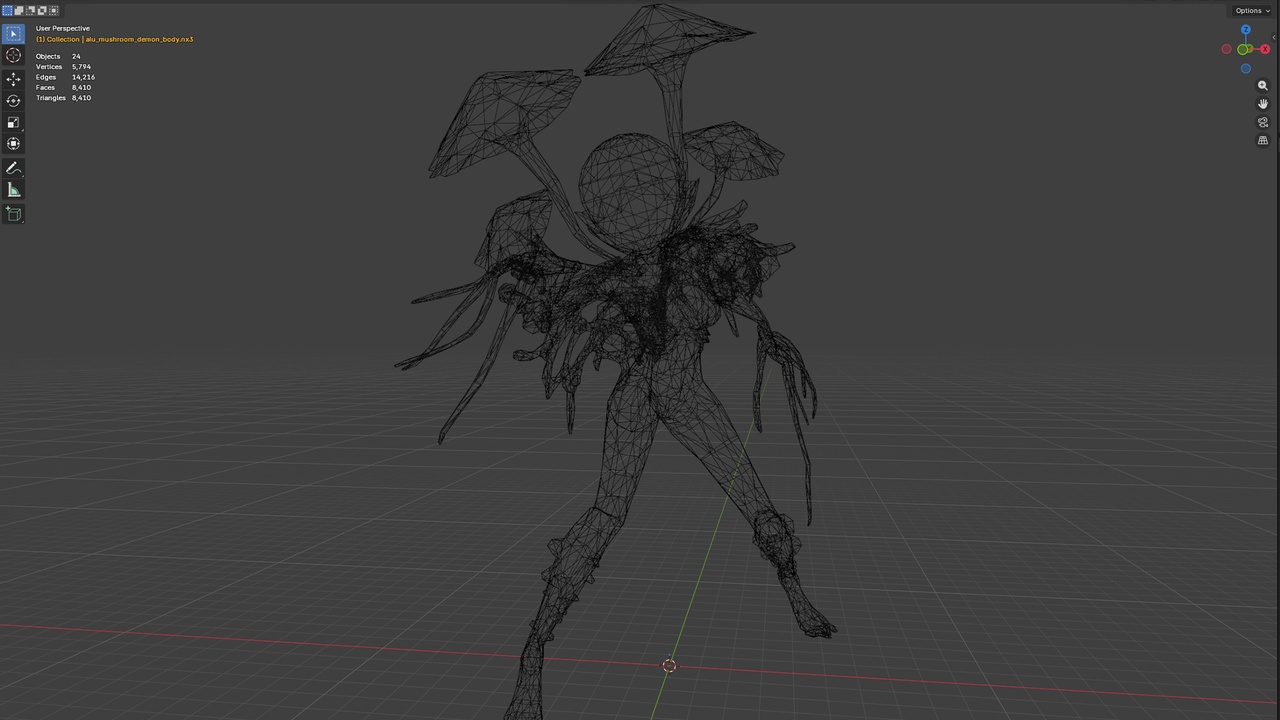Click the Vertices 5,794 statistic

point(63,67)
